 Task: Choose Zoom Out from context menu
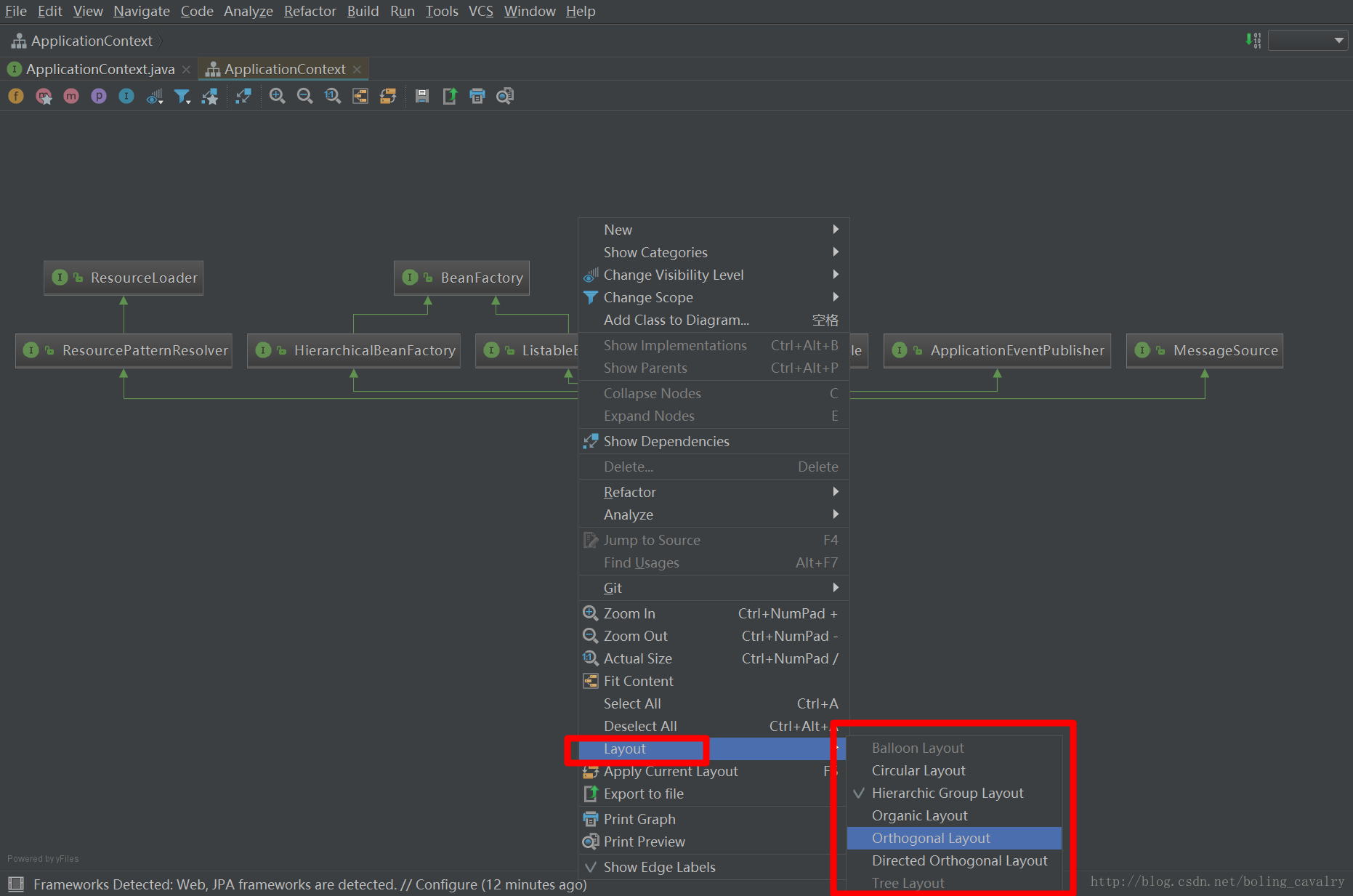pyautogui.click(x=714, y=636)
